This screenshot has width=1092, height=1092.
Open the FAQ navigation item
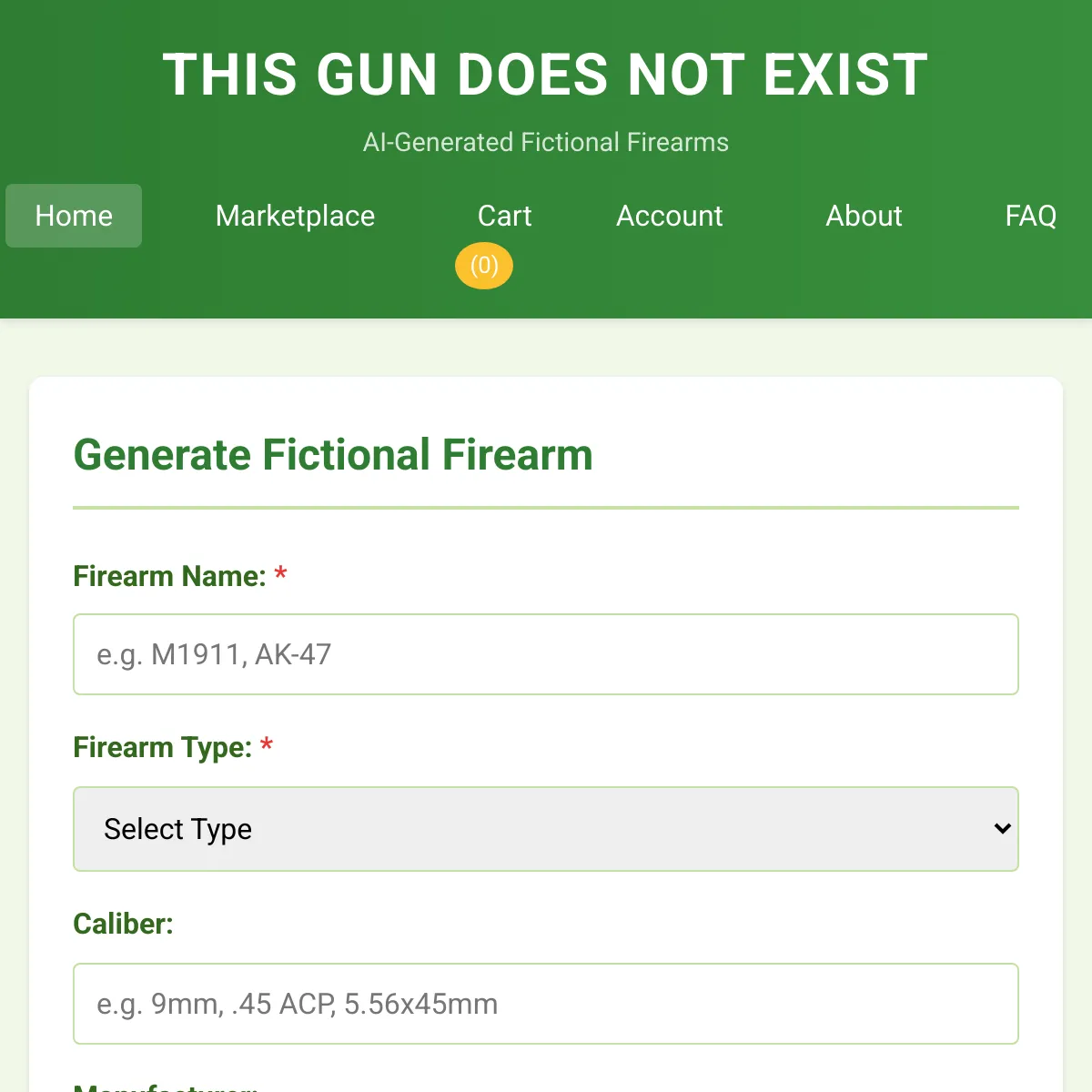[x=1030, y=216]
